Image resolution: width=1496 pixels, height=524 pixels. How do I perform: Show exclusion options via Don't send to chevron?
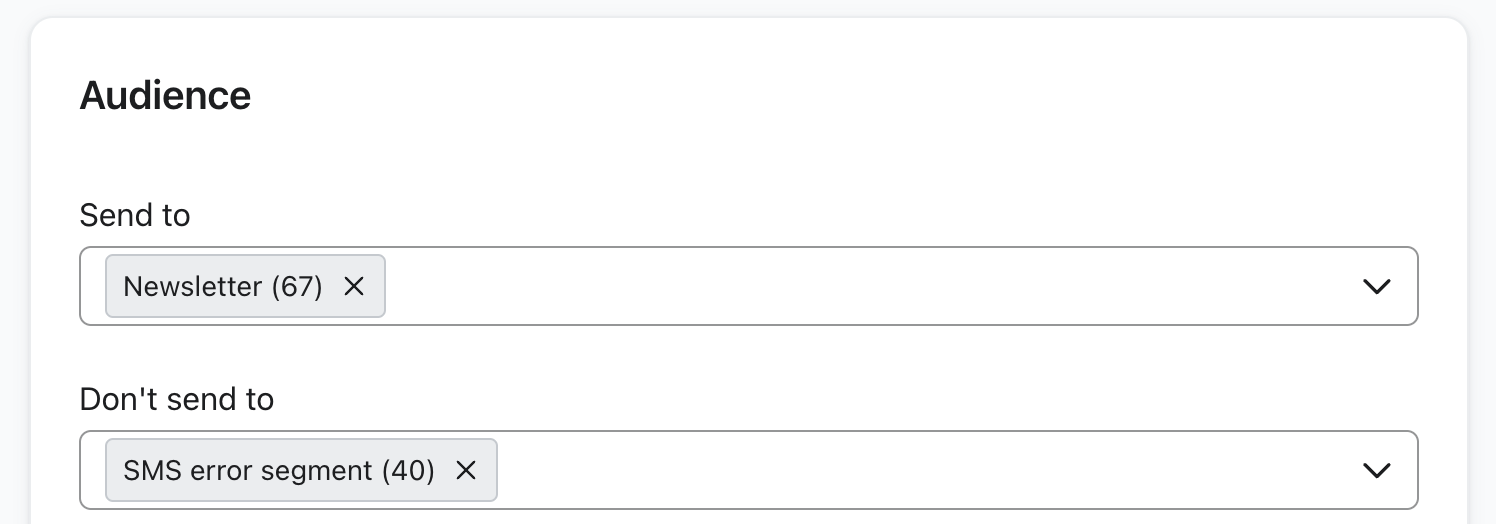click(x=1377, y=471)
